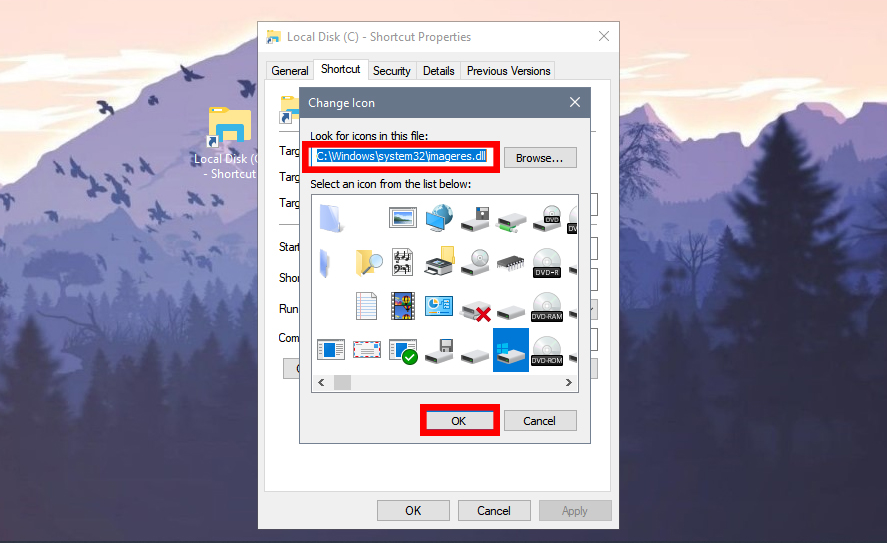
Task: Choose the drive with black 3.5-inch floppy icon
Action: [x=475, y=219]
